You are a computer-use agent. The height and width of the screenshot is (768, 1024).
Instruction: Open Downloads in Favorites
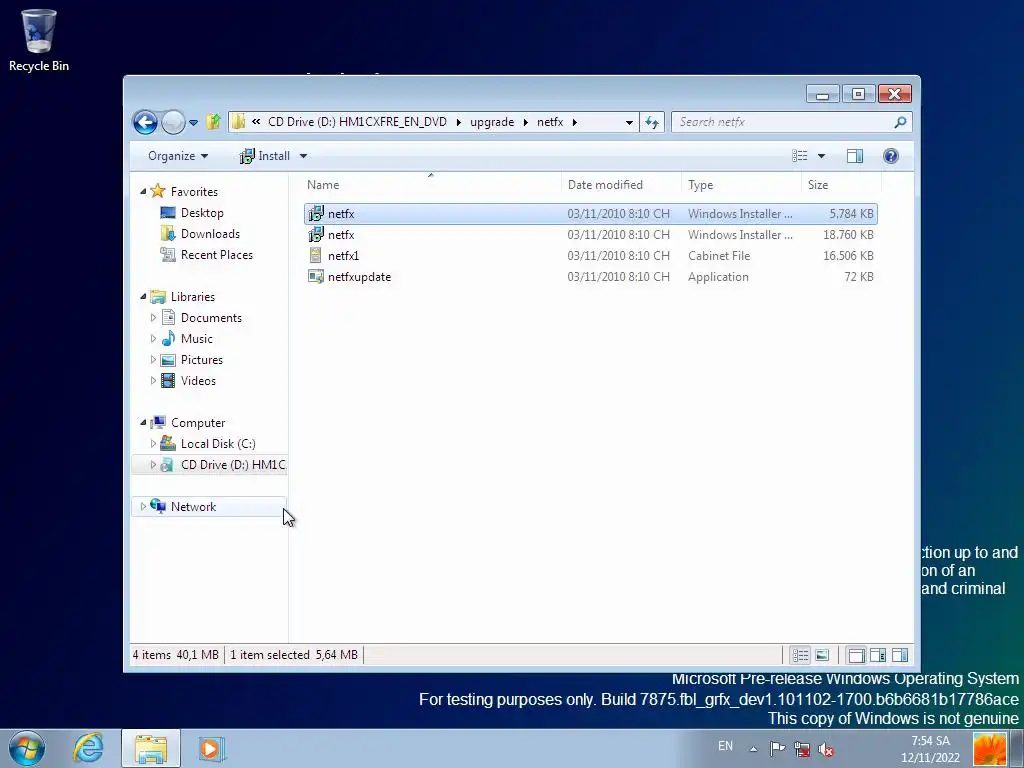(x=210, y=234)
